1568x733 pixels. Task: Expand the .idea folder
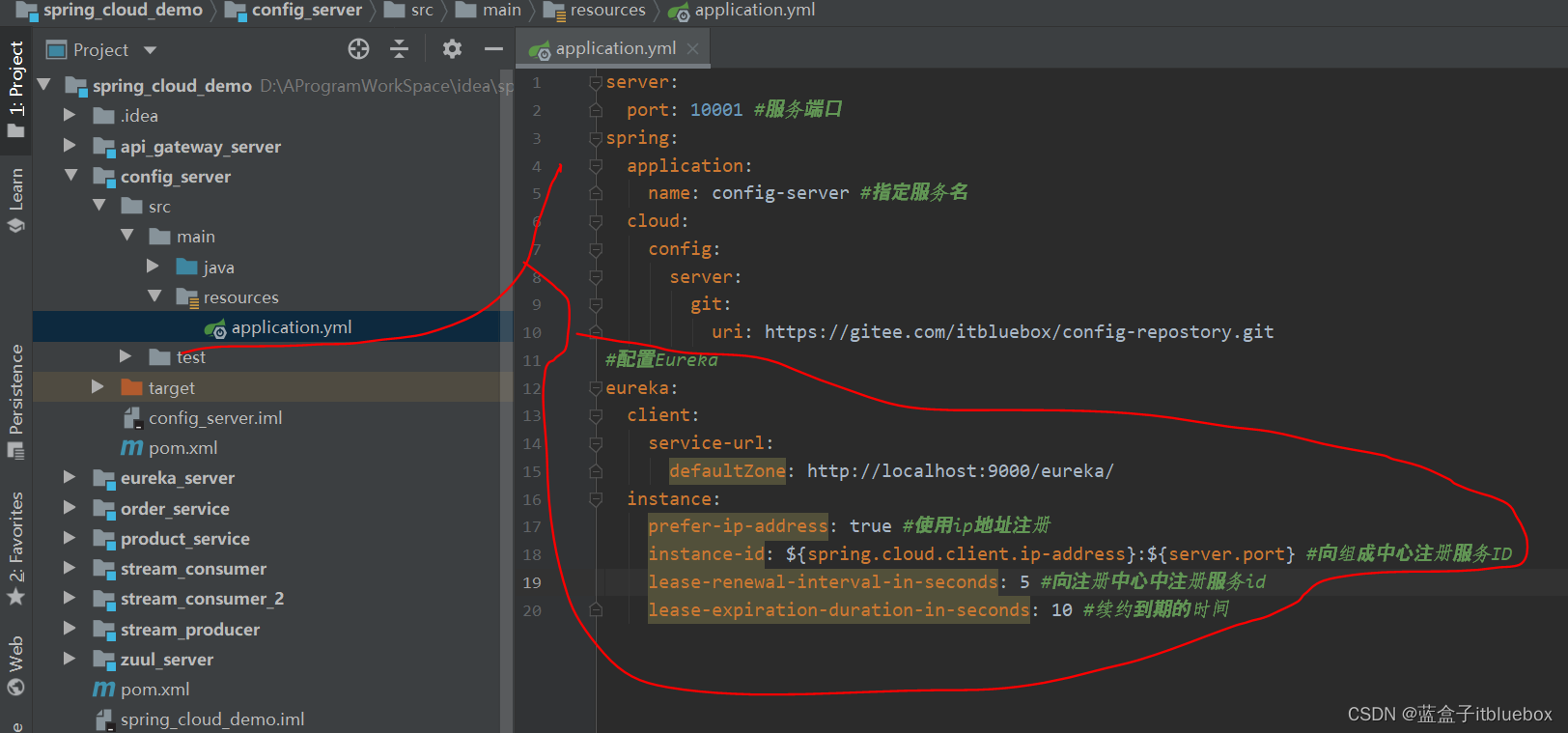(70, 115)
